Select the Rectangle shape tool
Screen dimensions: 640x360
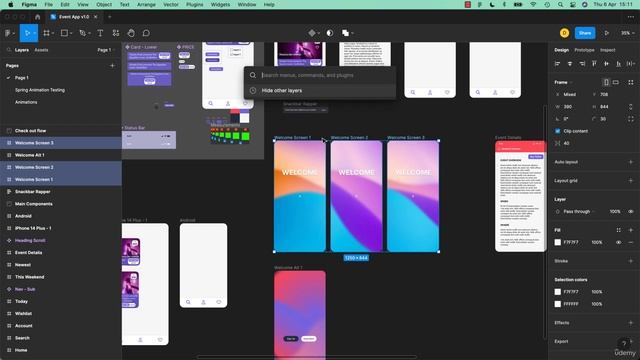click(64, 33)
